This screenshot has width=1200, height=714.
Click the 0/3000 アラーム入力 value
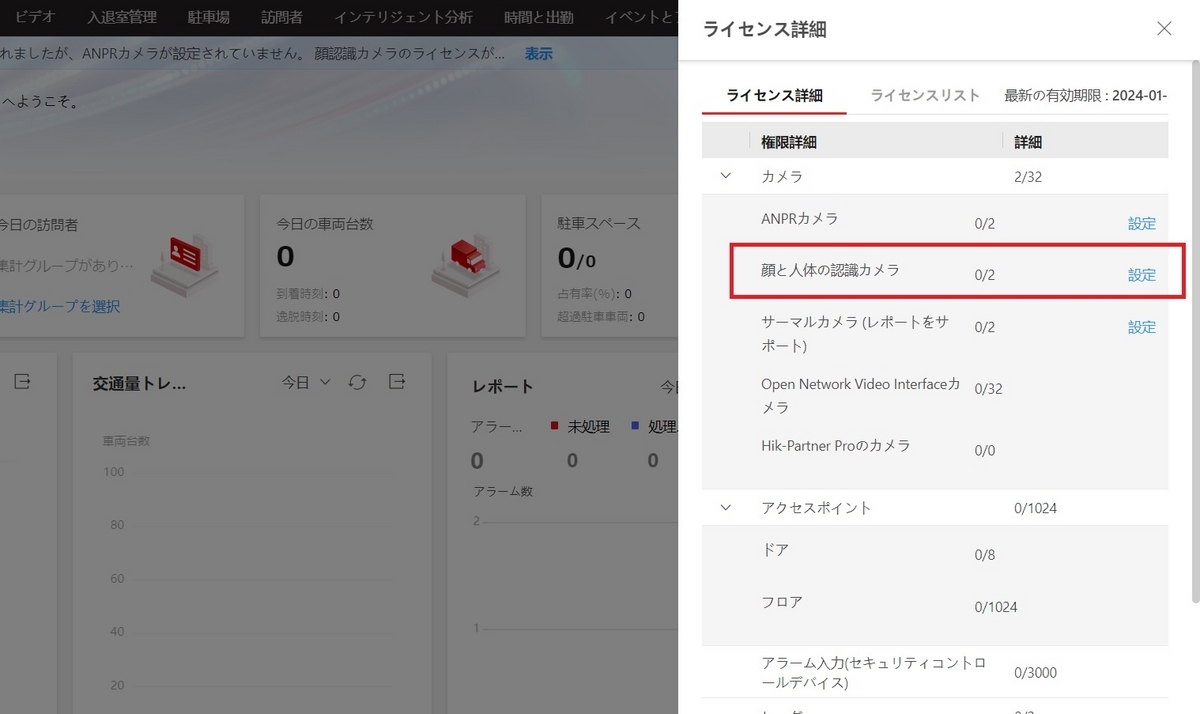point(1035,673)
